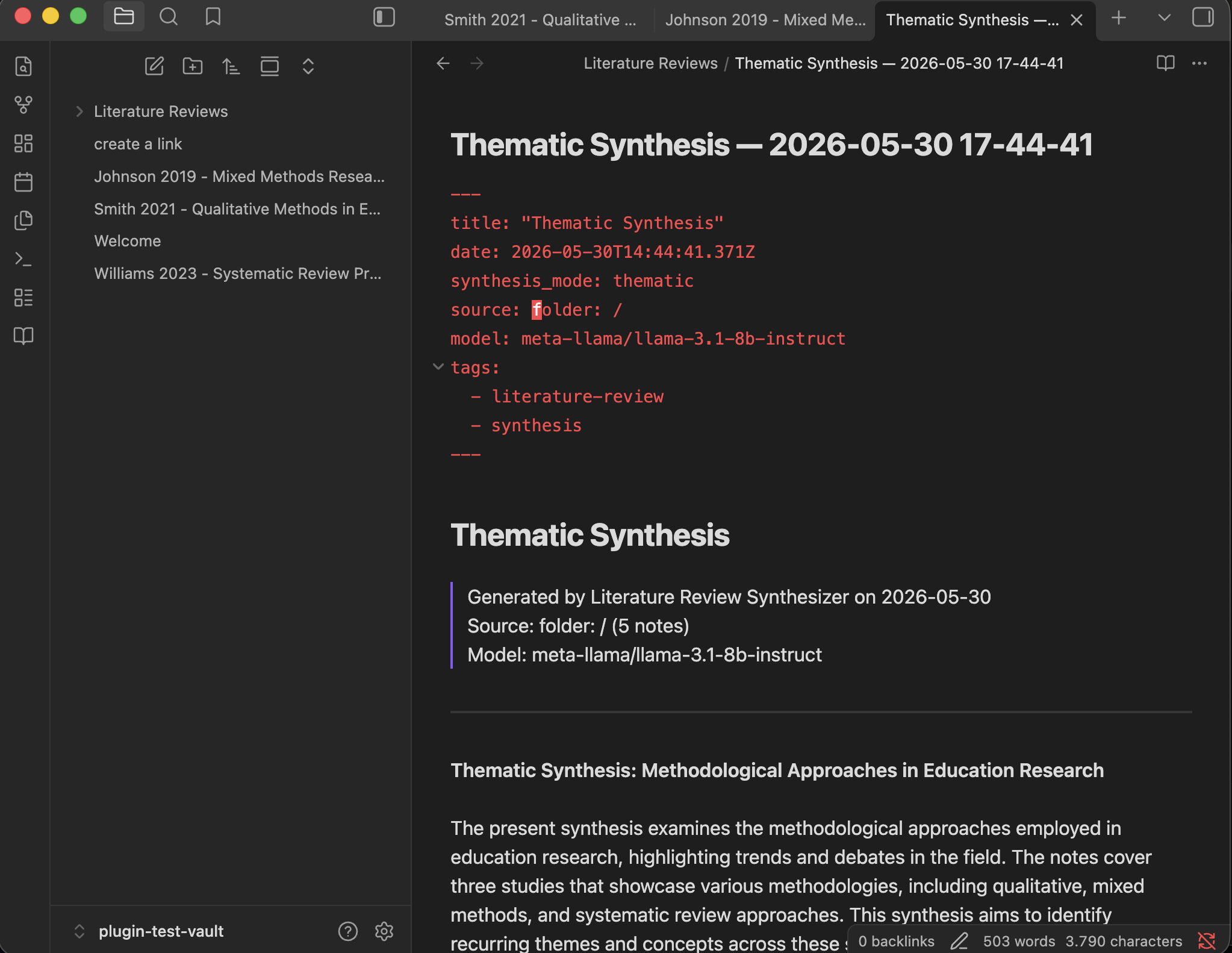The height and width of the screenshot is (953, 1232).
Task: Close the Thematic Synthesis tab
Action: (x=1077, y=20)
